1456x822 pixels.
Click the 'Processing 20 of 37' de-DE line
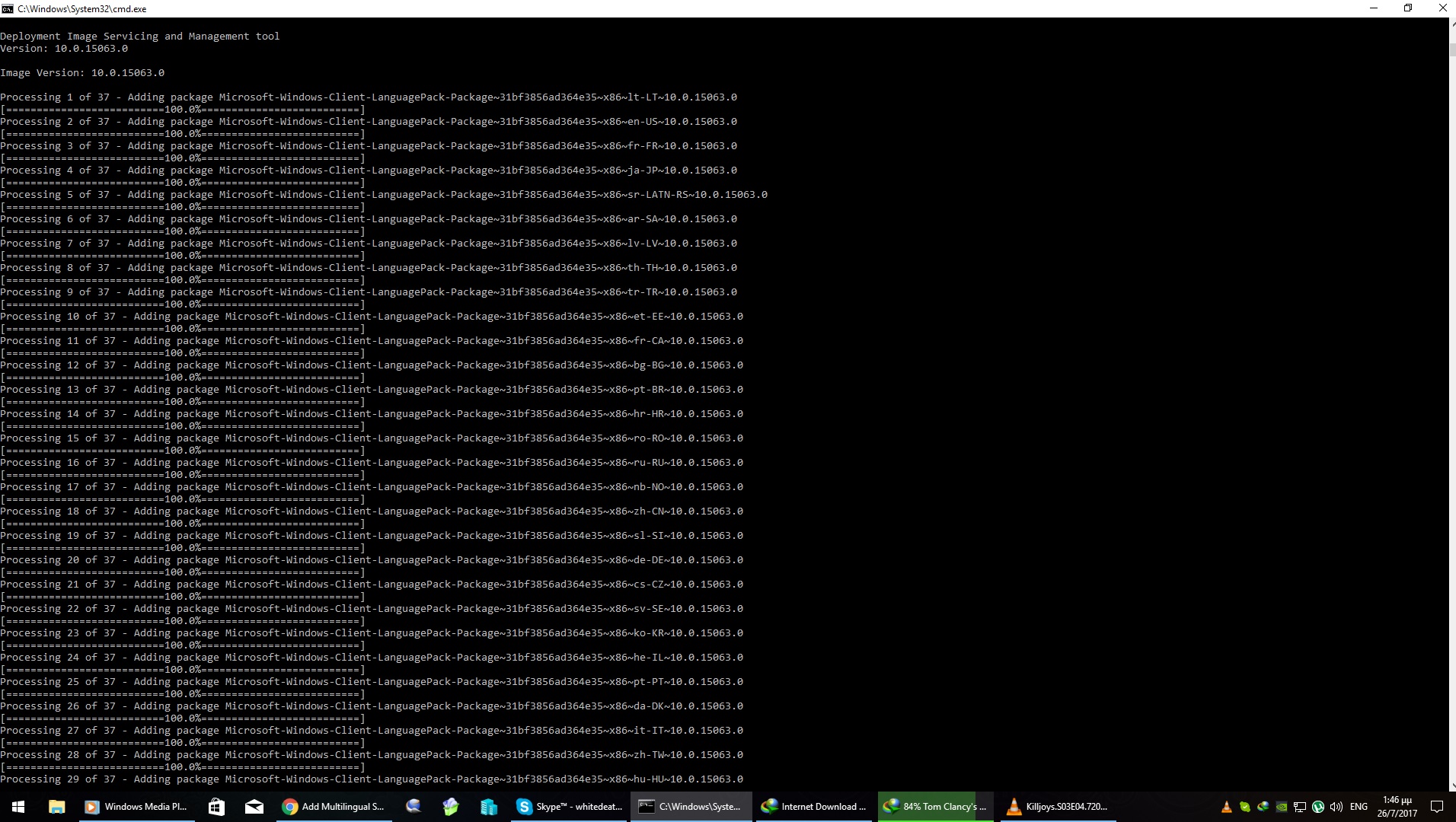(372, 560)
